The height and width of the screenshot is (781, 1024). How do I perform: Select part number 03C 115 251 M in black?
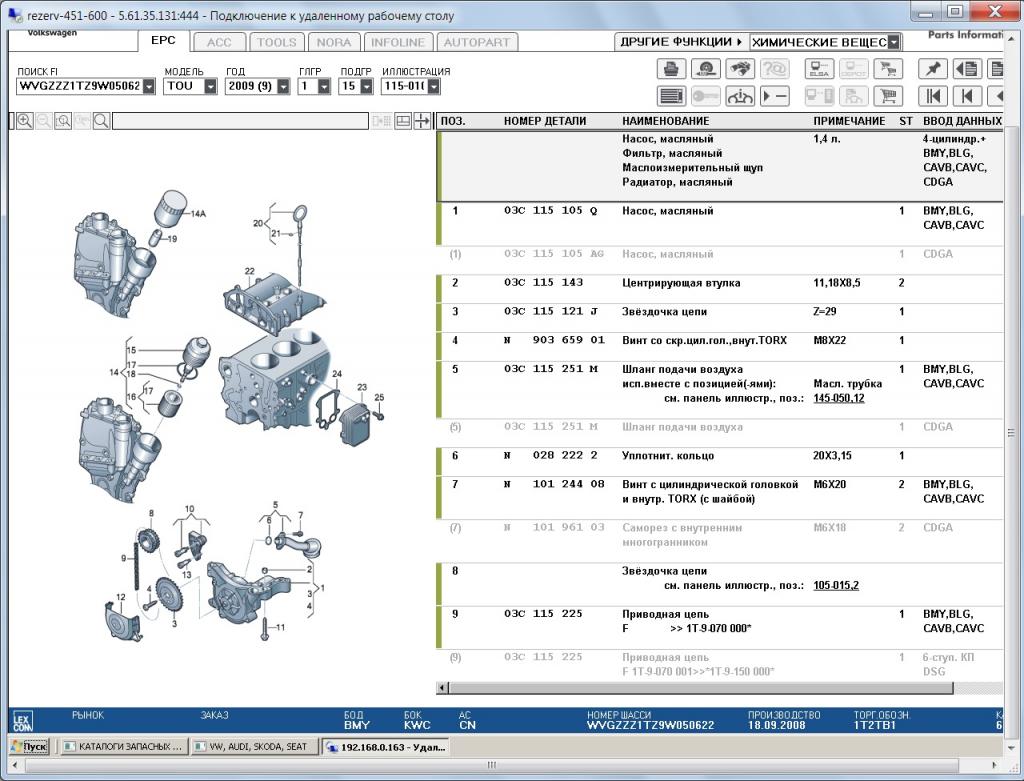[551, 369]
